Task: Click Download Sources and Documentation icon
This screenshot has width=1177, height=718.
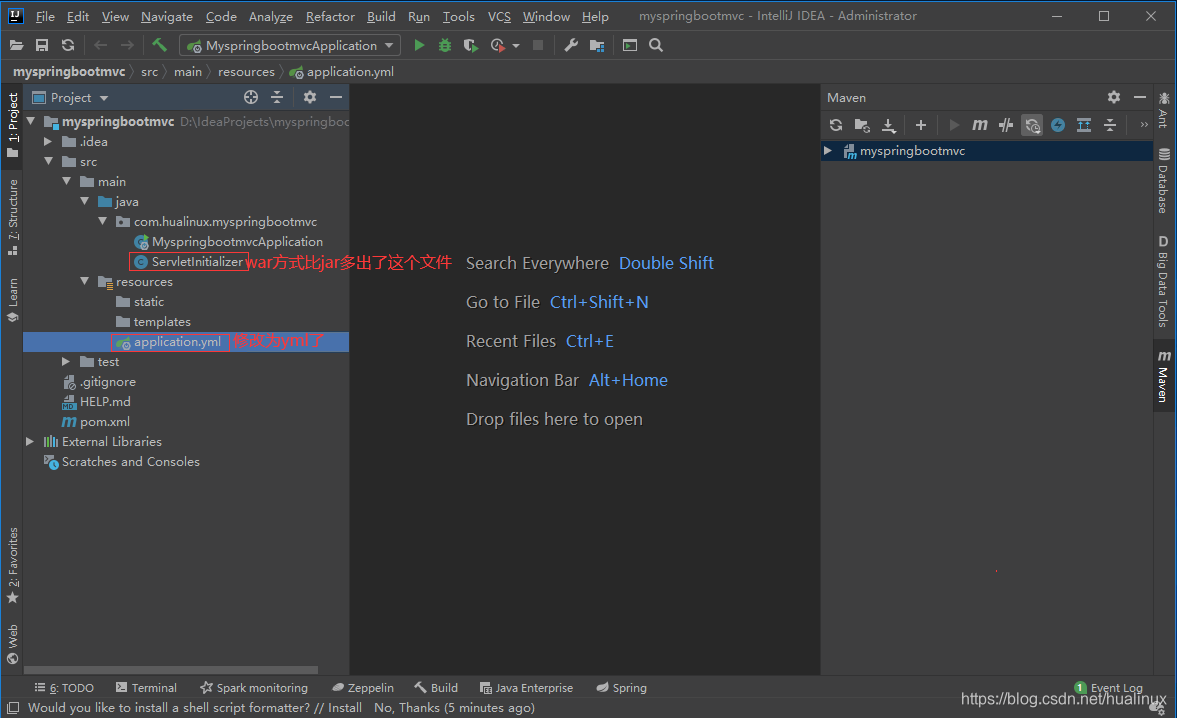Action: [889, 125]
